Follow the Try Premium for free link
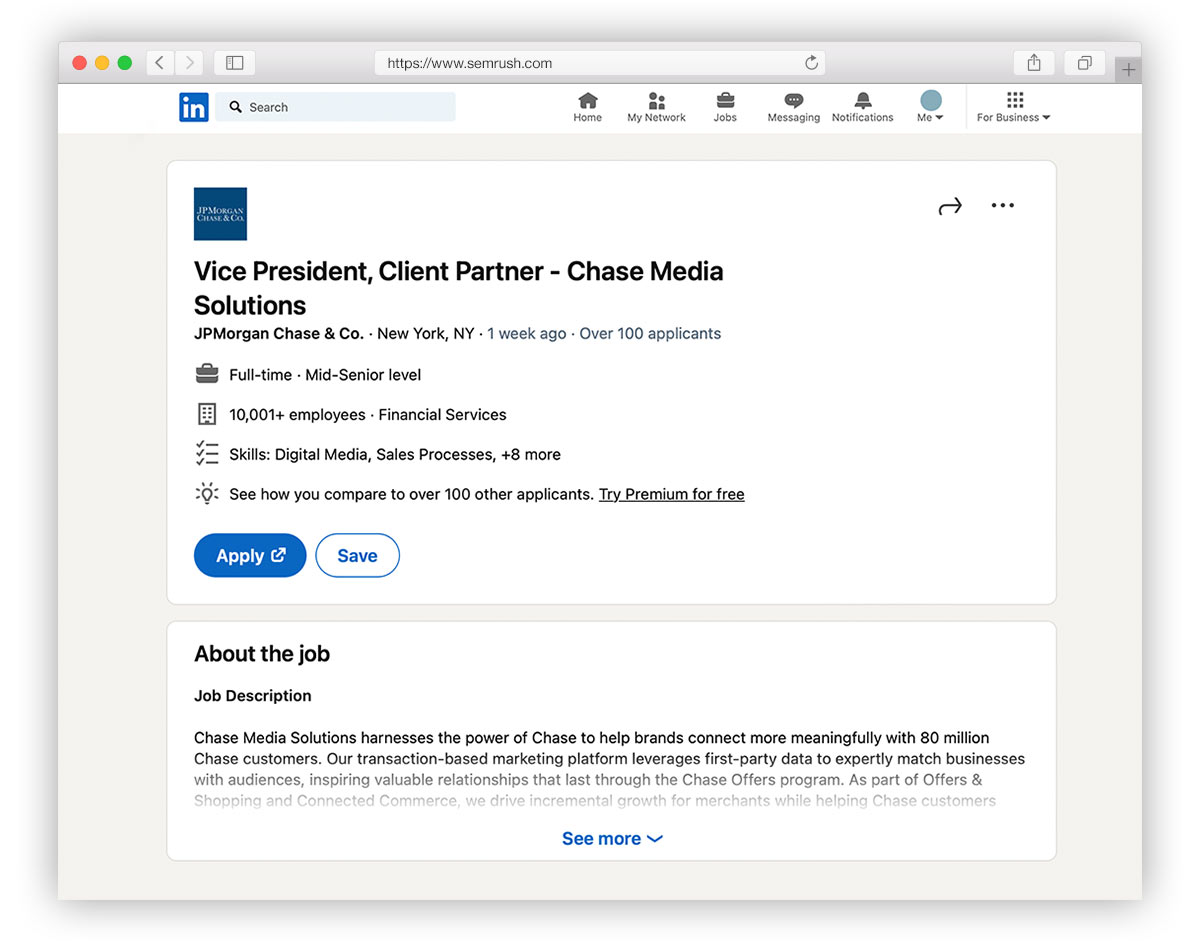This screenshot has height=941, width=1200. [671, 494]
